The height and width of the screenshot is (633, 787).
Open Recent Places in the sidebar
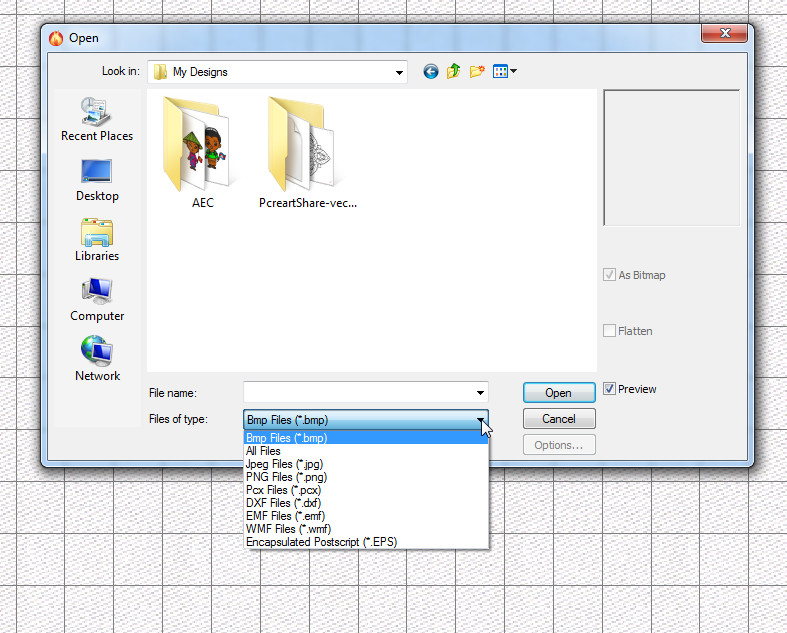[97, 119]
